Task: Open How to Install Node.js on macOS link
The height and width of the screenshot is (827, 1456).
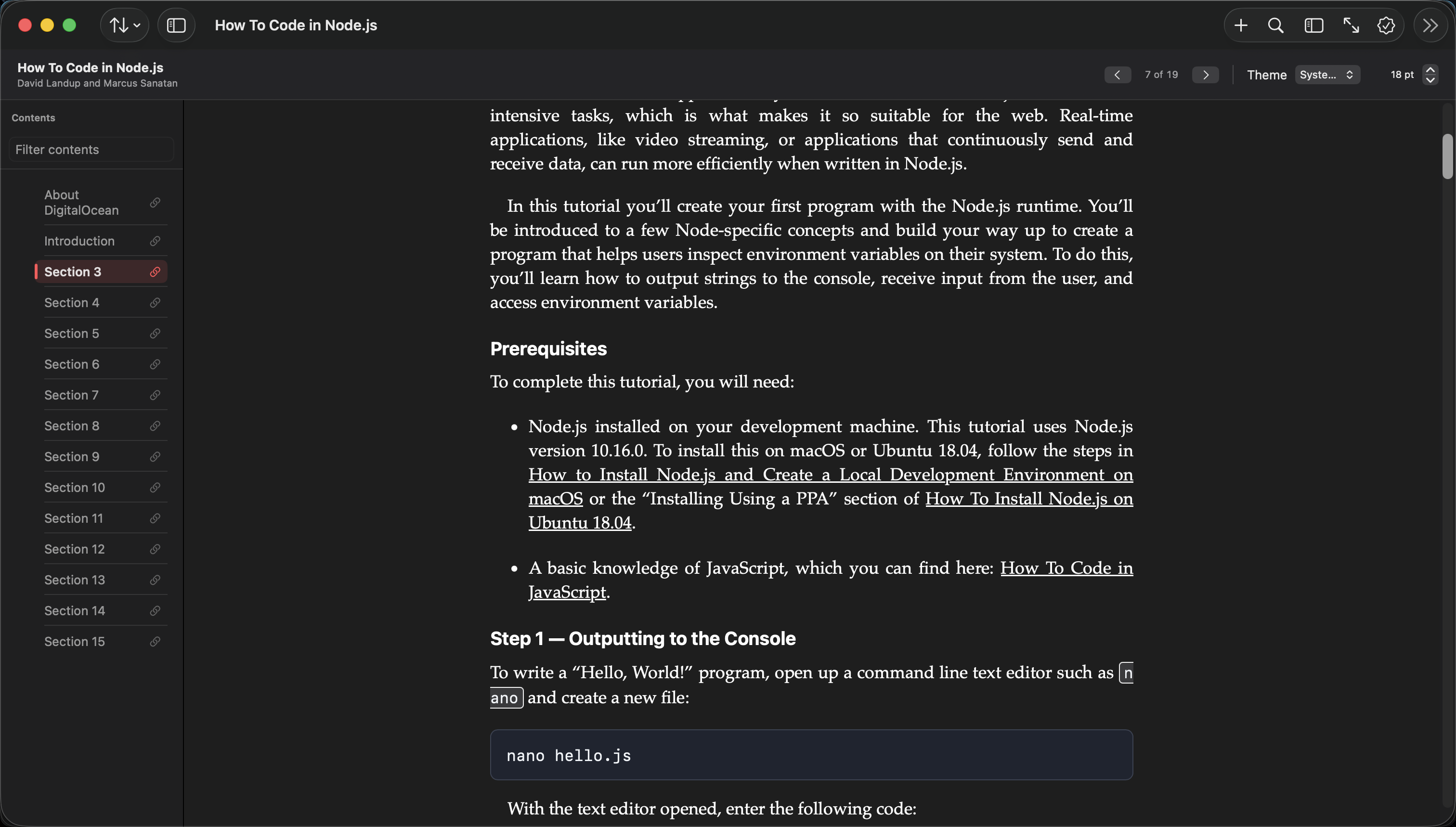Action: click(x=831, y=475)
